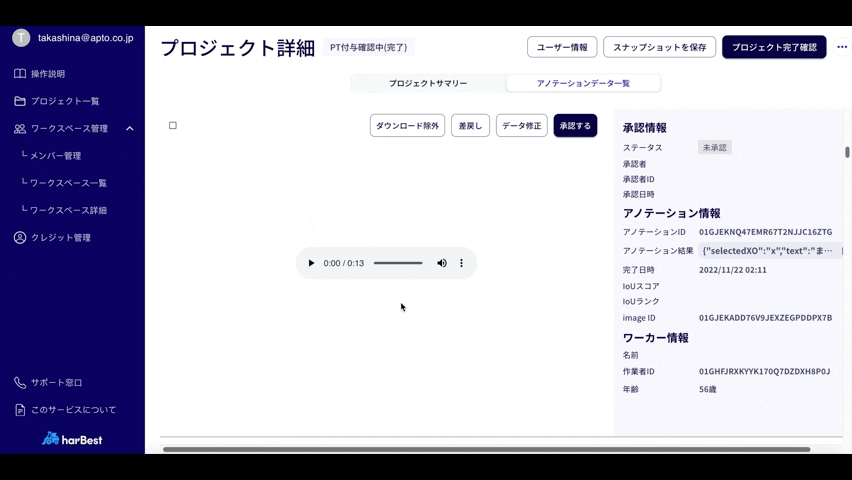852x480 pixels.
Task: Switch to the プロジェクトサマリー tab
Action: (x=428, y=83)
